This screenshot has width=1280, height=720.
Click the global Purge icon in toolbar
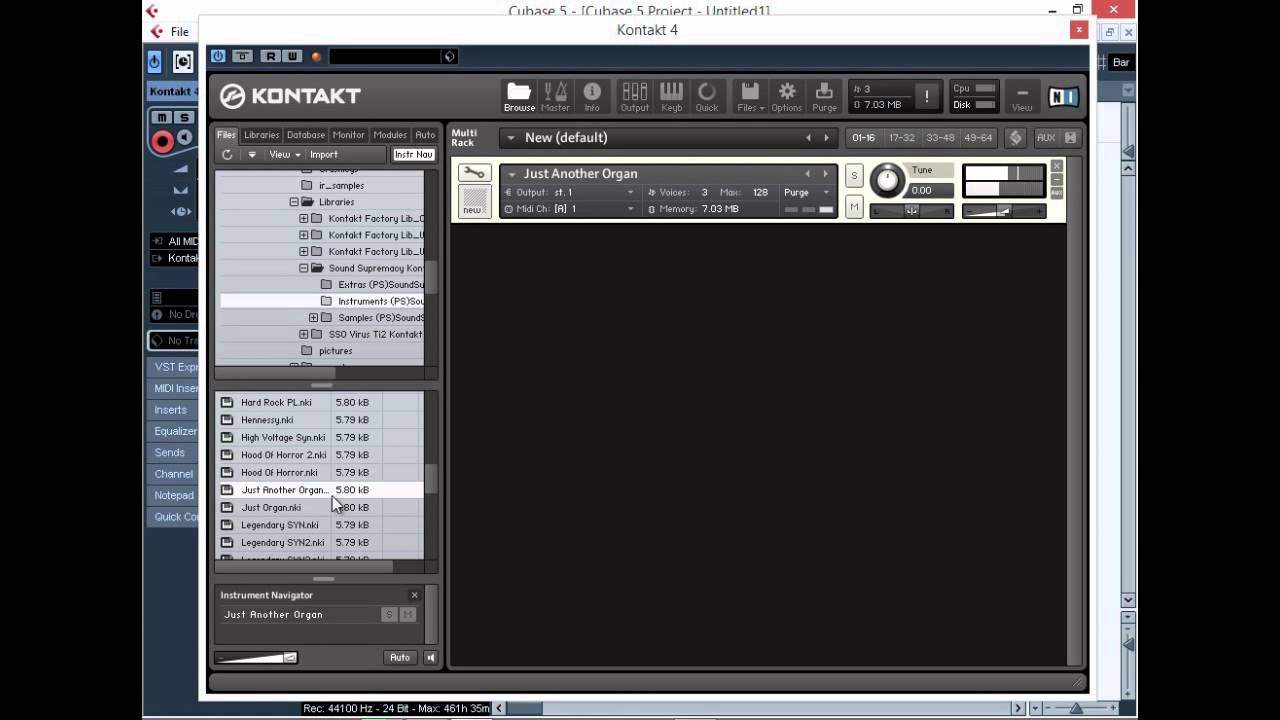tap(825, 96)
